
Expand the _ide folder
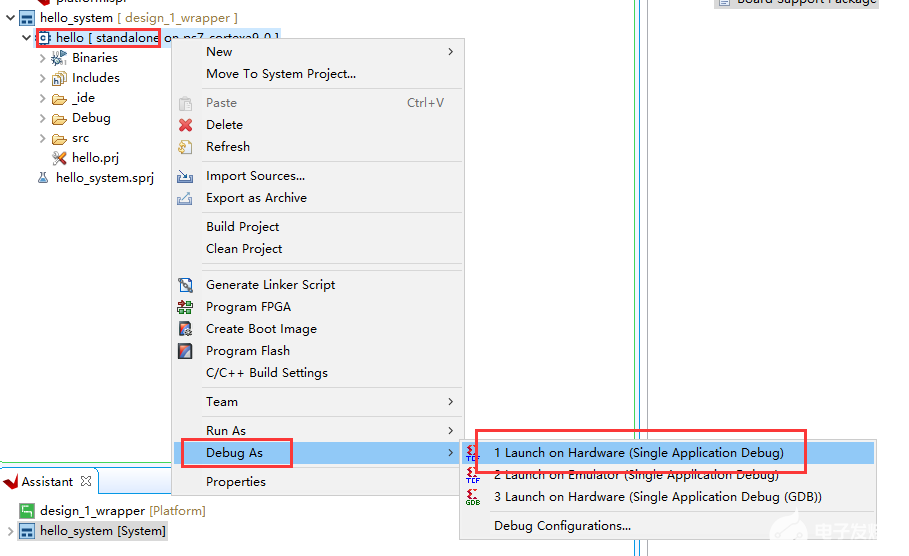coord(42,99)
